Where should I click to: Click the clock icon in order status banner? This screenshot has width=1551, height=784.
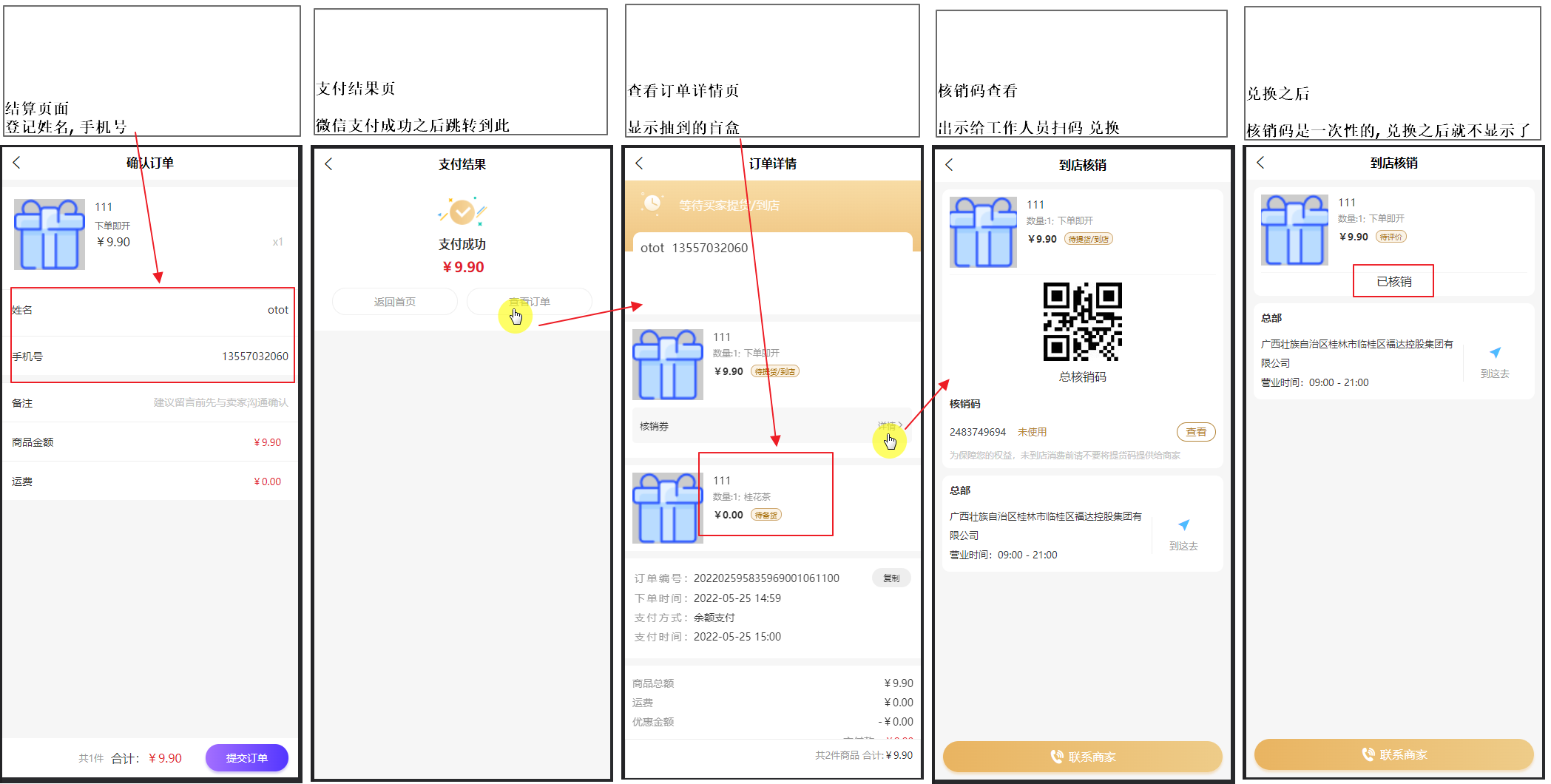coord(652,203)
